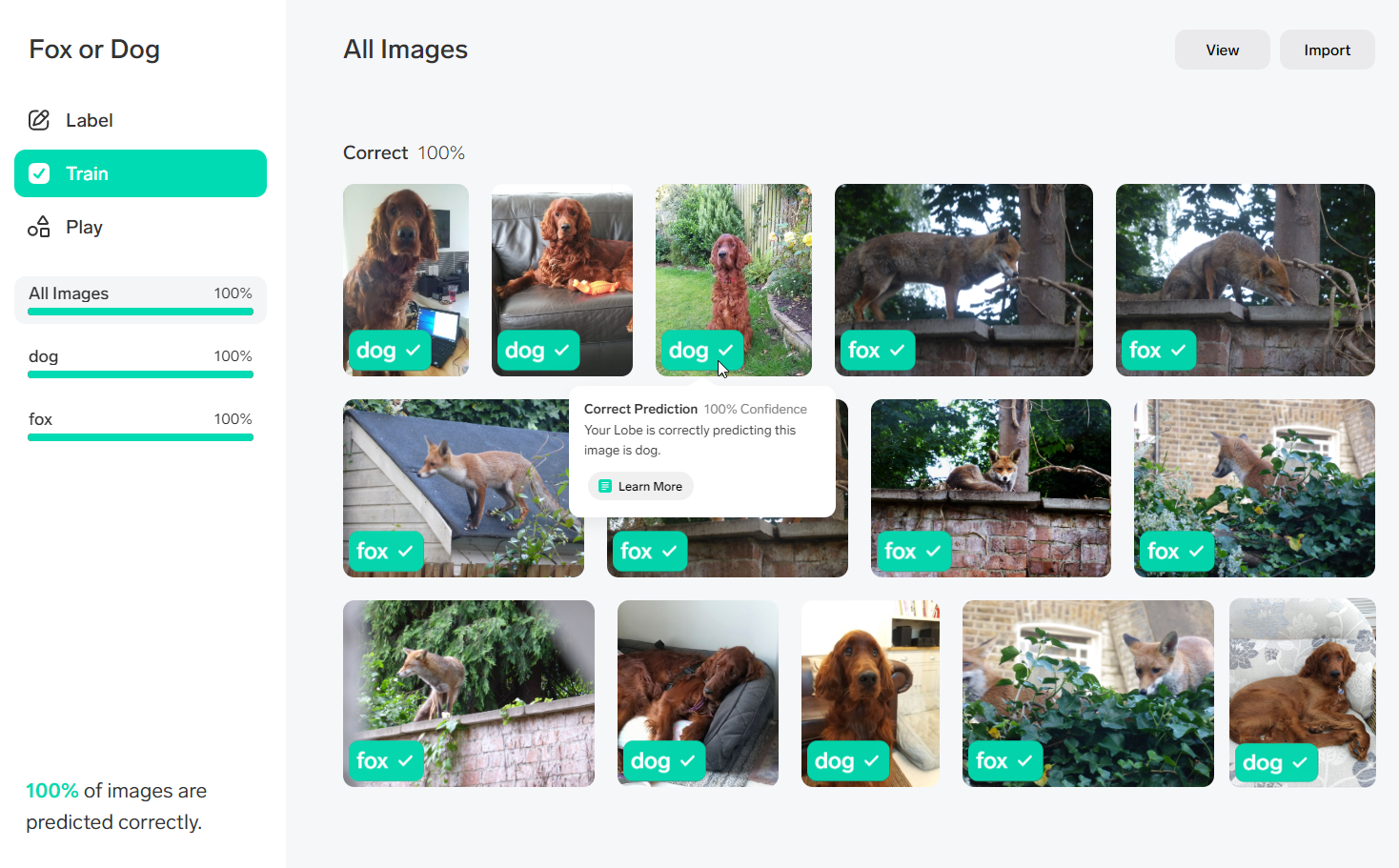This screenshot has width=1399, height=868.
Task: Select the All Images filter
Action: click(140, 300)
